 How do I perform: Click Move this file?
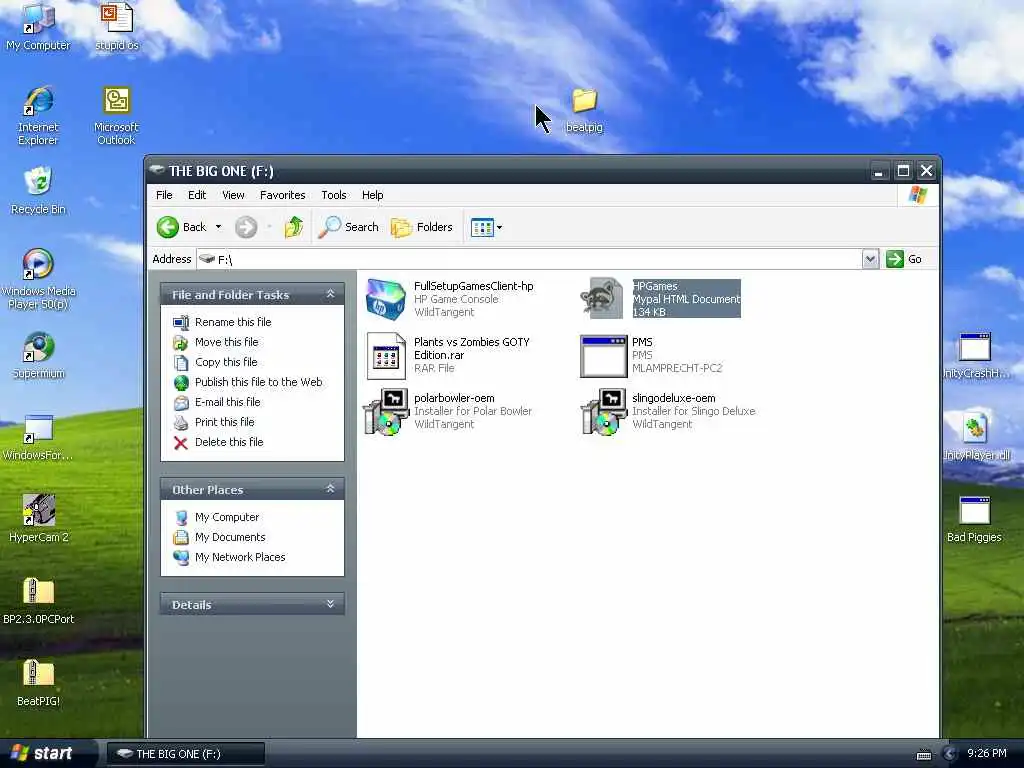227,342
